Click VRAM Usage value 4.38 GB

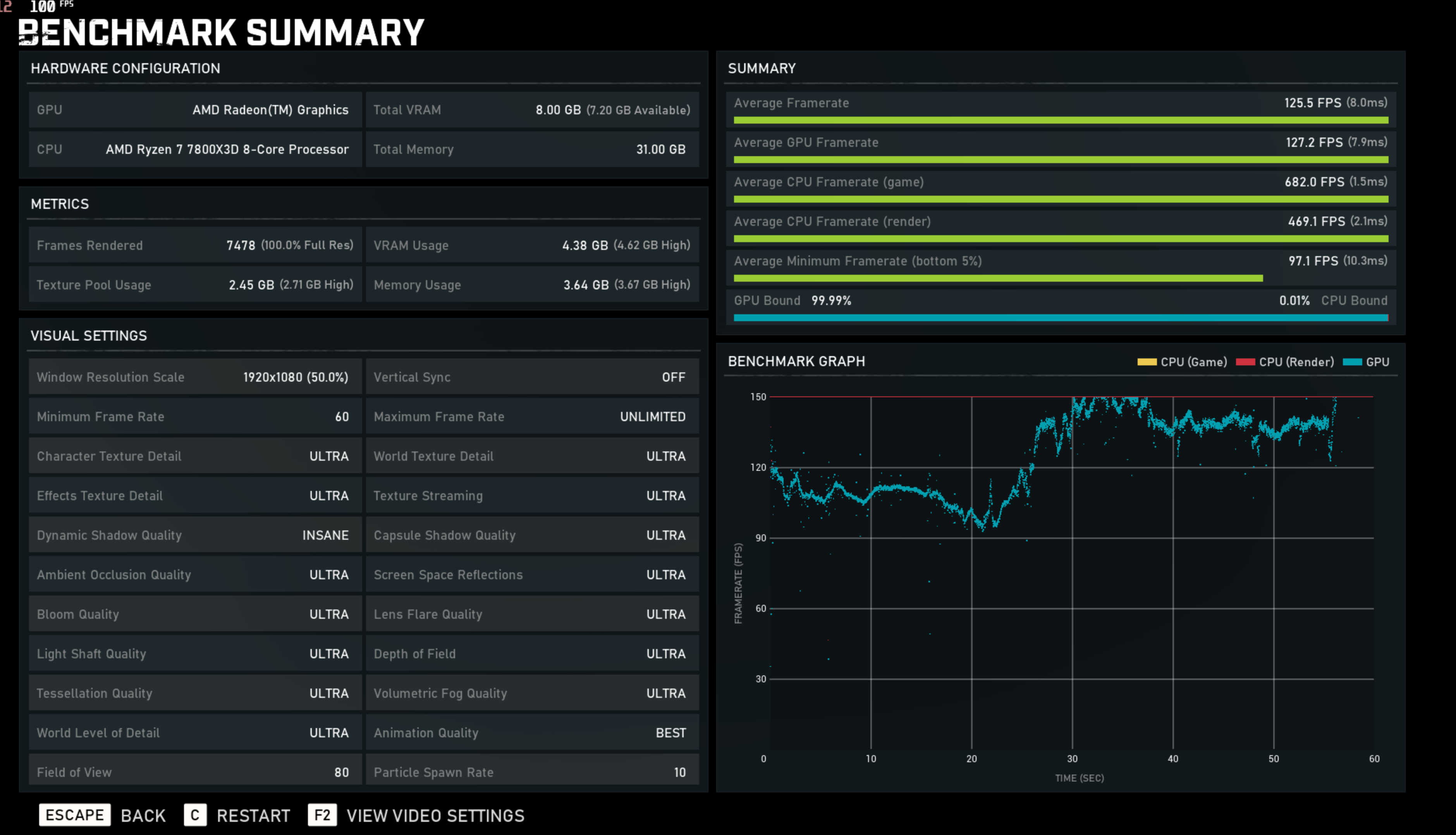[x=585, y=245]
